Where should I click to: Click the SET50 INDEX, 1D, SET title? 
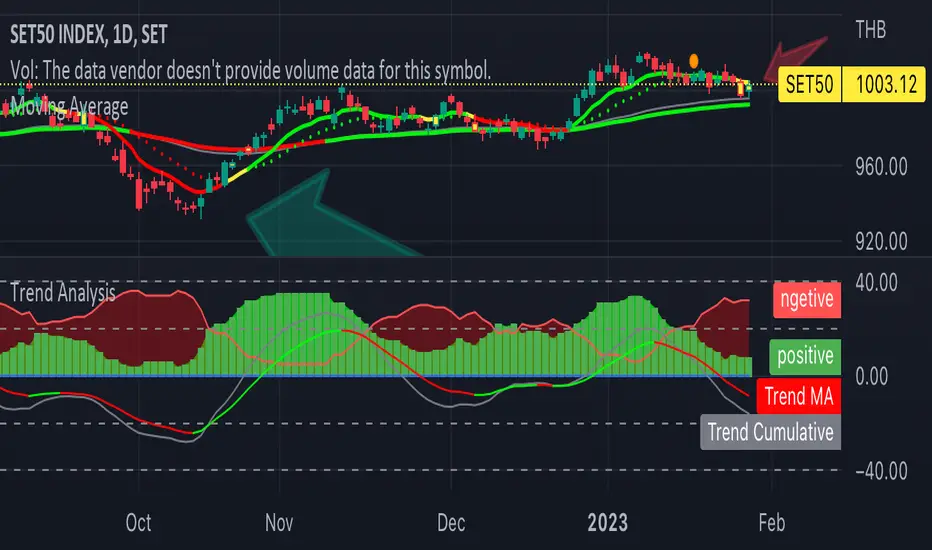(x=89, y=34)
